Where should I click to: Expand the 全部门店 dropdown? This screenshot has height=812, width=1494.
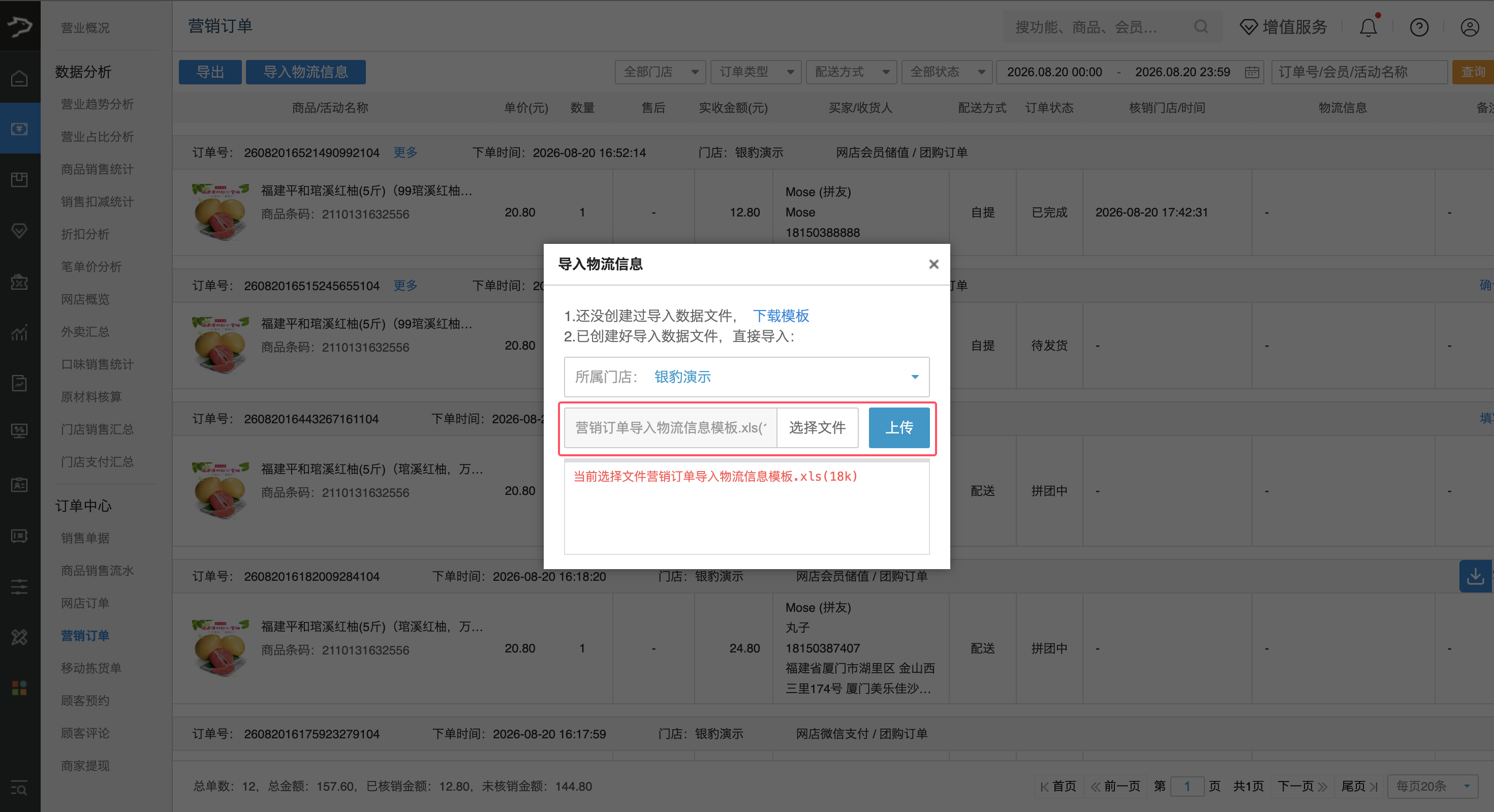click(660, 72)
